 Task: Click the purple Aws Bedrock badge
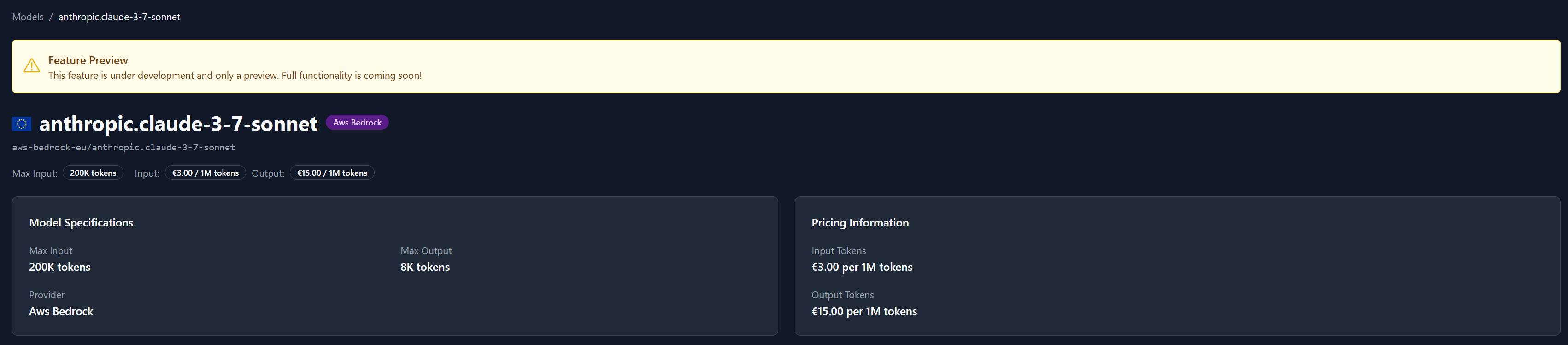pos(357,123)
